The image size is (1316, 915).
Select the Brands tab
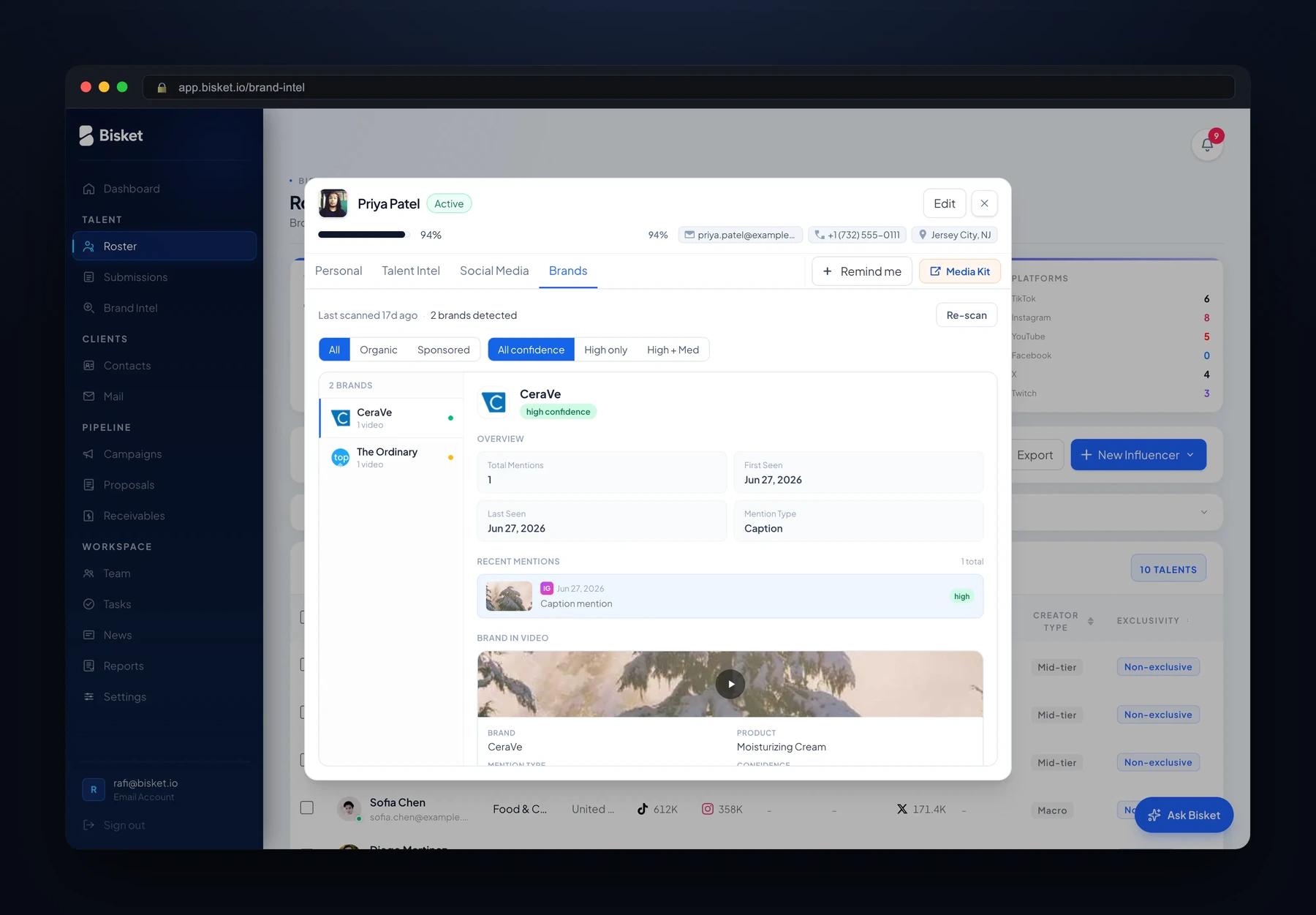[x=568, y=271]
